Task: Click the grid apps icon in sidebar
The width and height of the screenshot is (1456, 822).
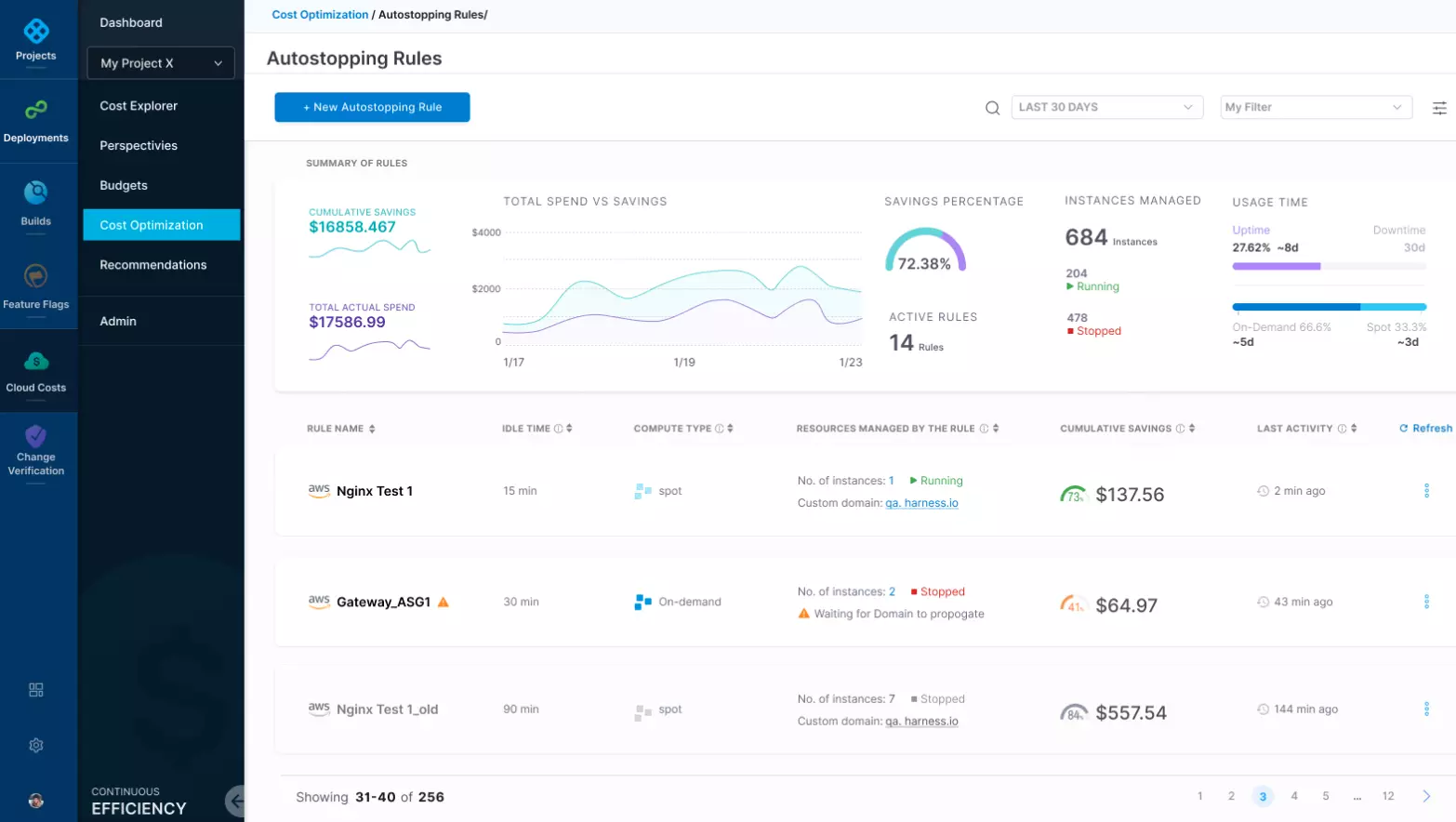Action: pyautogui.click(x=36, y=690)
